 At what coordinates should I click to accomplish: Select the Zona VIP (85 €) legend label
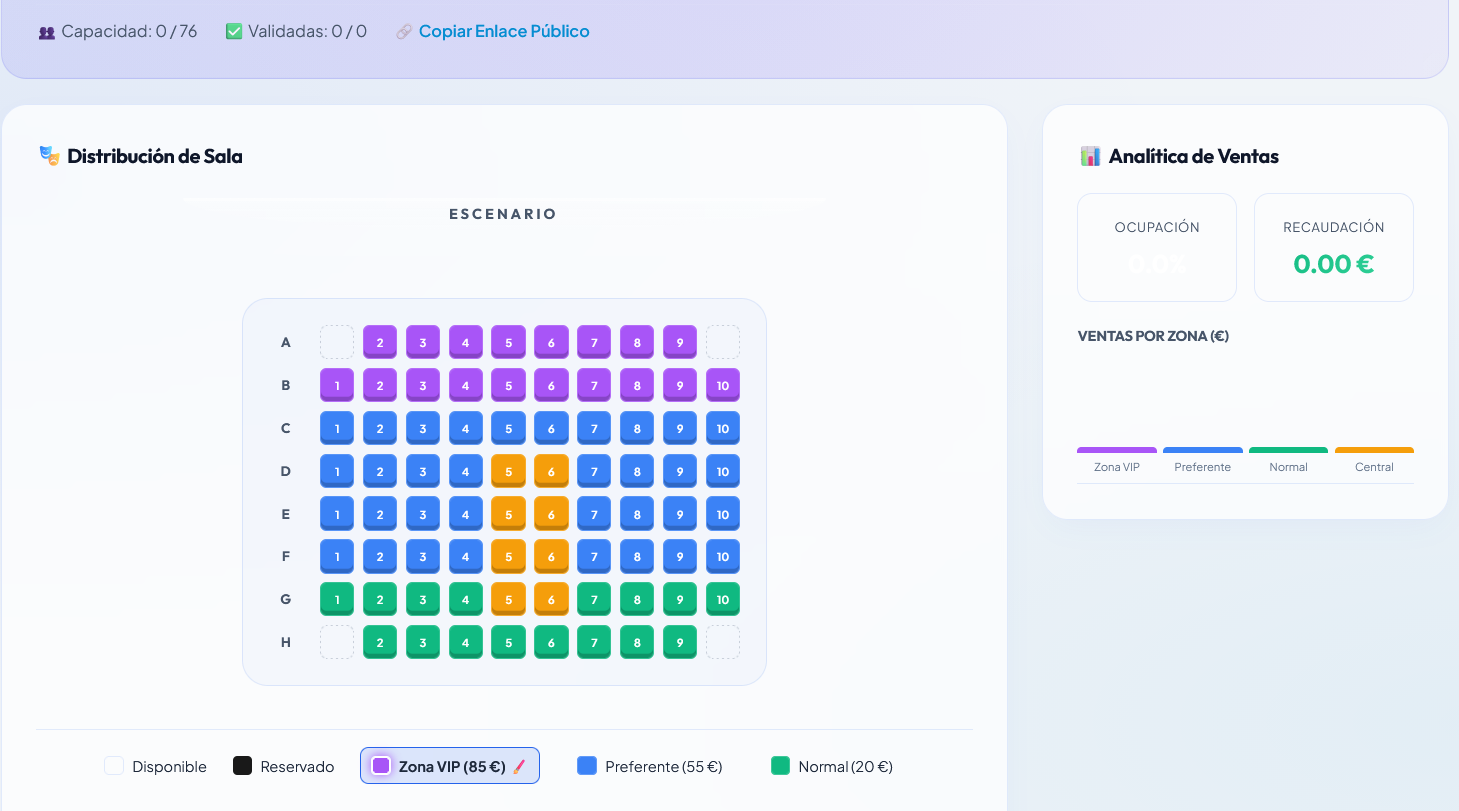(x=452, y=767)
